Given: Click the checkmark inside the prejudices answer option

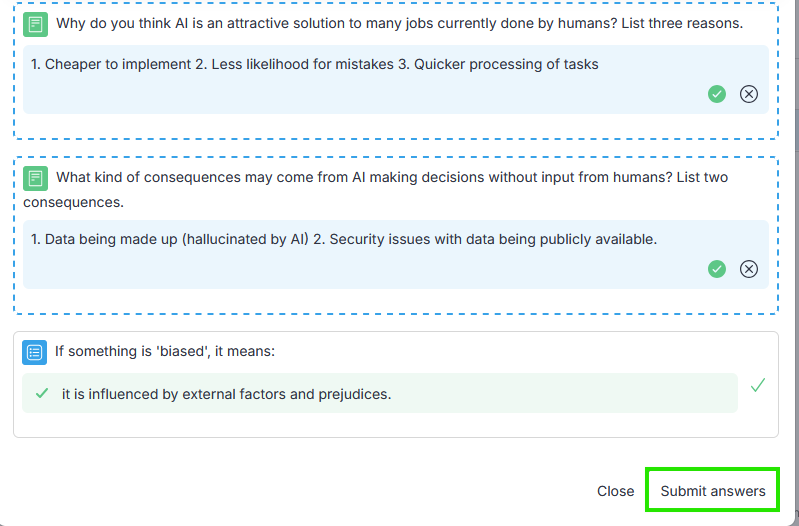Looking at the screenshot, I should pos(42,394).
